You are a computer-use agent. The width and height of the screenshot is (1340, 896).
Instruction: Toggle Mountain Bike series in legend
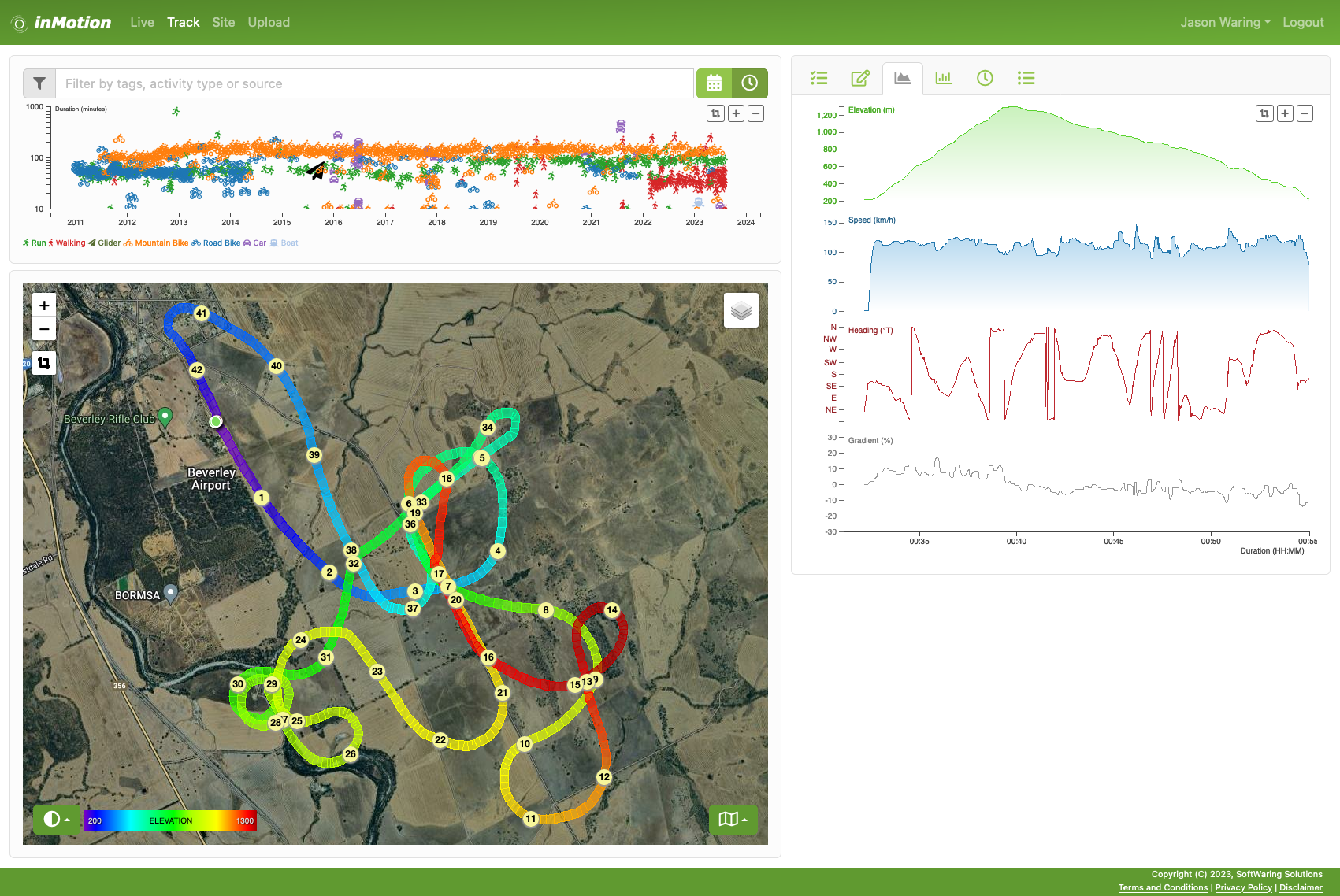pos(156,243)
